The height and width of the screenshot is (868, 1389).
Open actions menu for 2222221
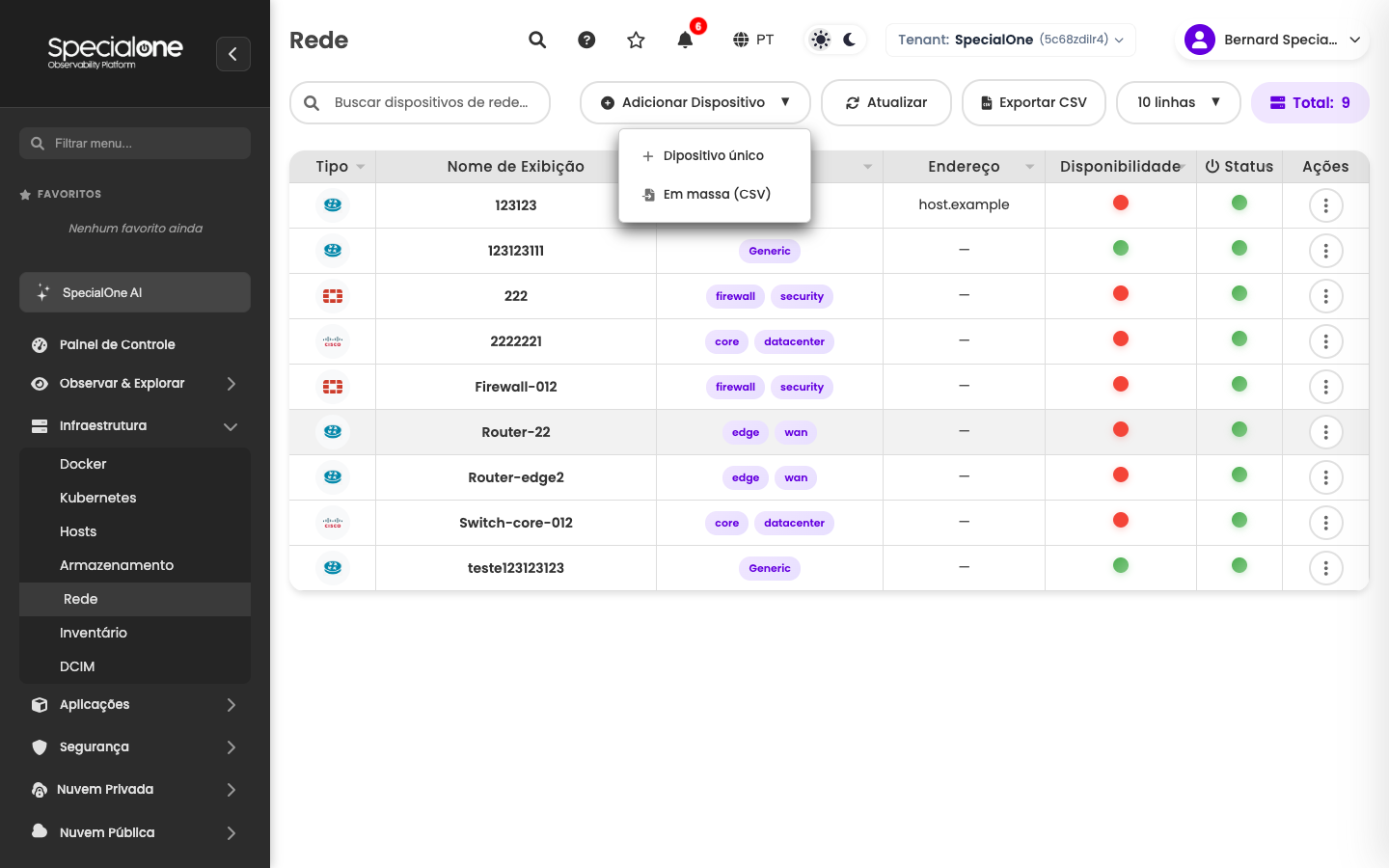(1326, 341)
